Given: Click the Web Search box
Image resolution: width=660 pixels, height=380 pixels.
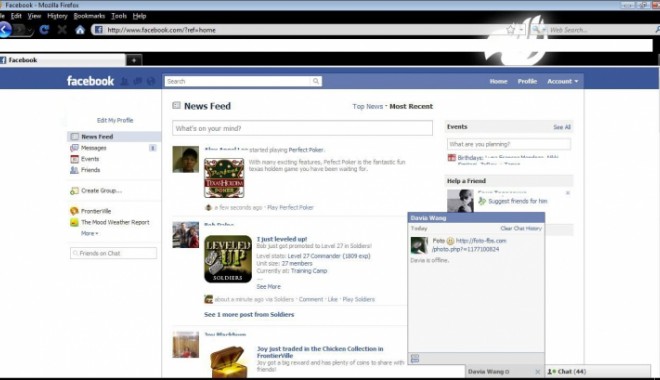Looking at the screenshot, I should pos(600,30).
